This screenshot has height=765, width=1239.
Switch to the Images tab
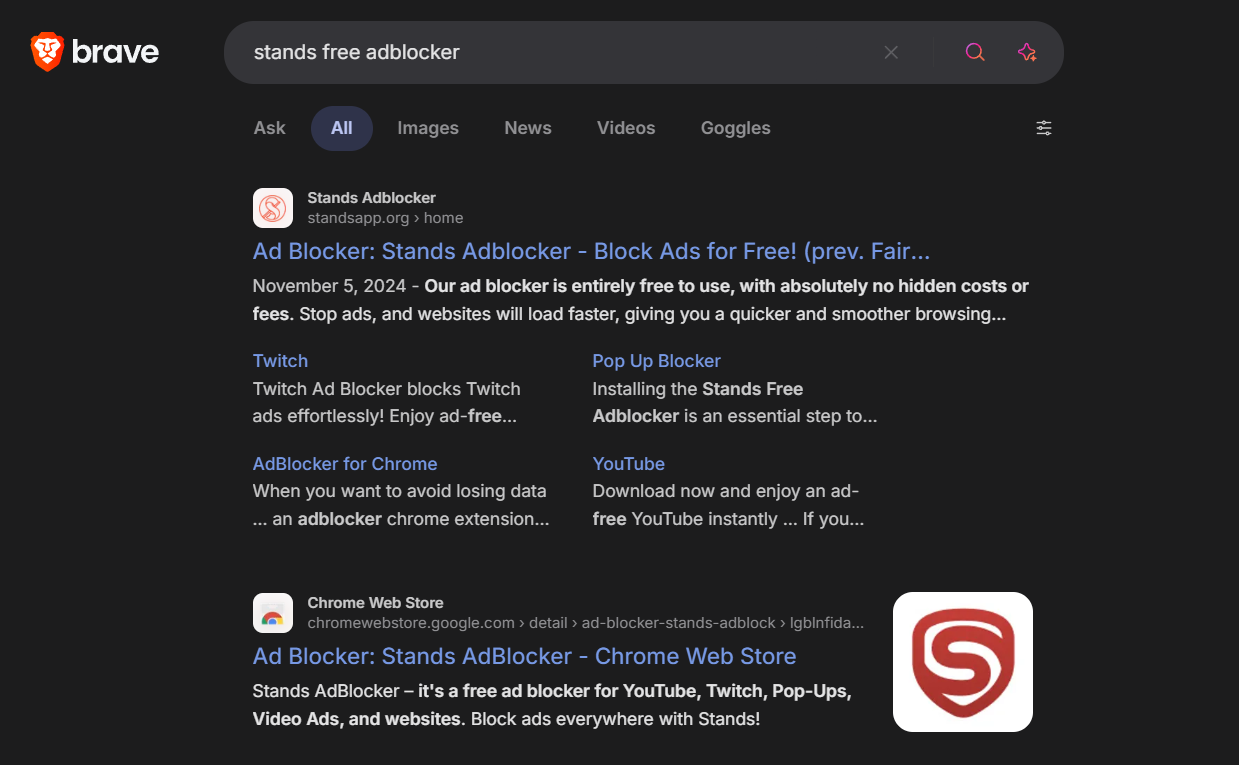(x=428, y=128)
